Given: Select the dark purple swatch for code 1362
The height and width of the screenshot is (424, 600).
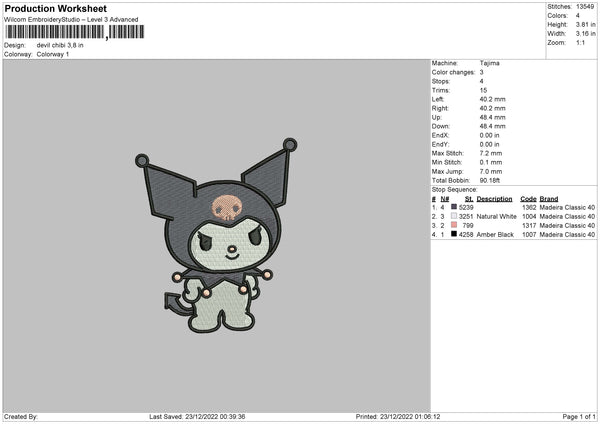Looking at the screenshot, I should click(x=454, y=207).
